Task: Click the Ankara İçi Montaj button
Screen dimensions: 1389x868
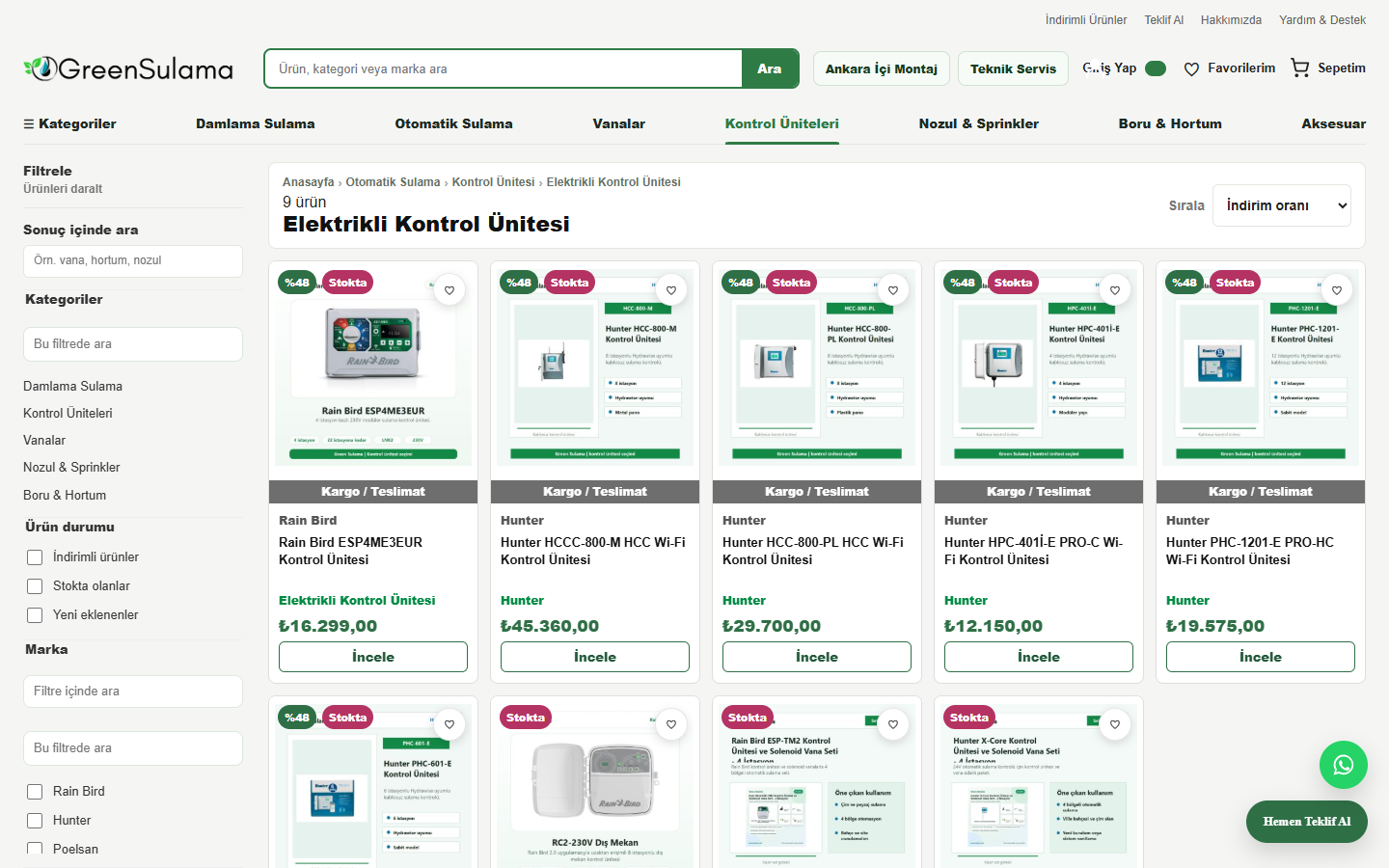Action: tap(882, 68)
